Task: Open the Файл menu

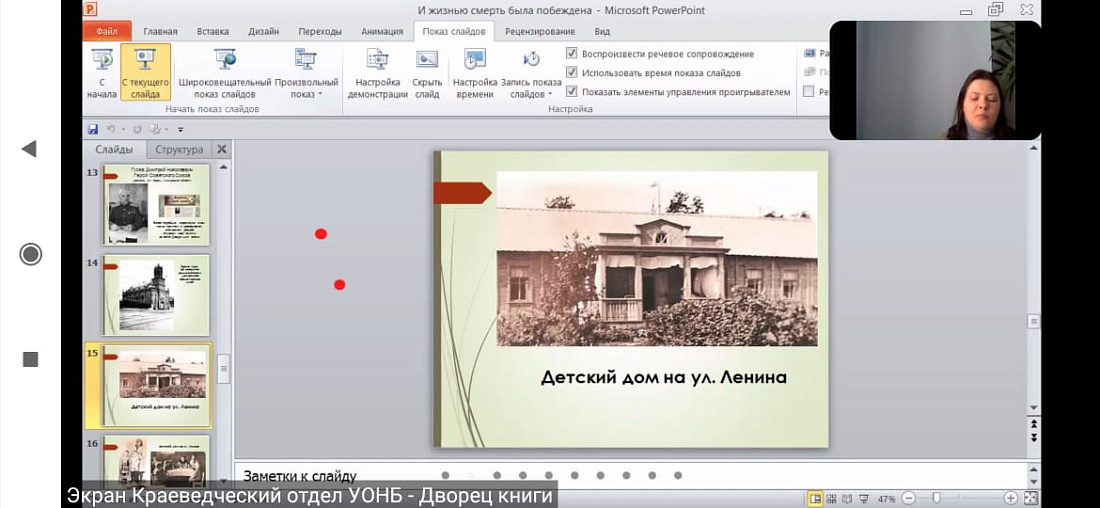Action: (x=107, y=31)
